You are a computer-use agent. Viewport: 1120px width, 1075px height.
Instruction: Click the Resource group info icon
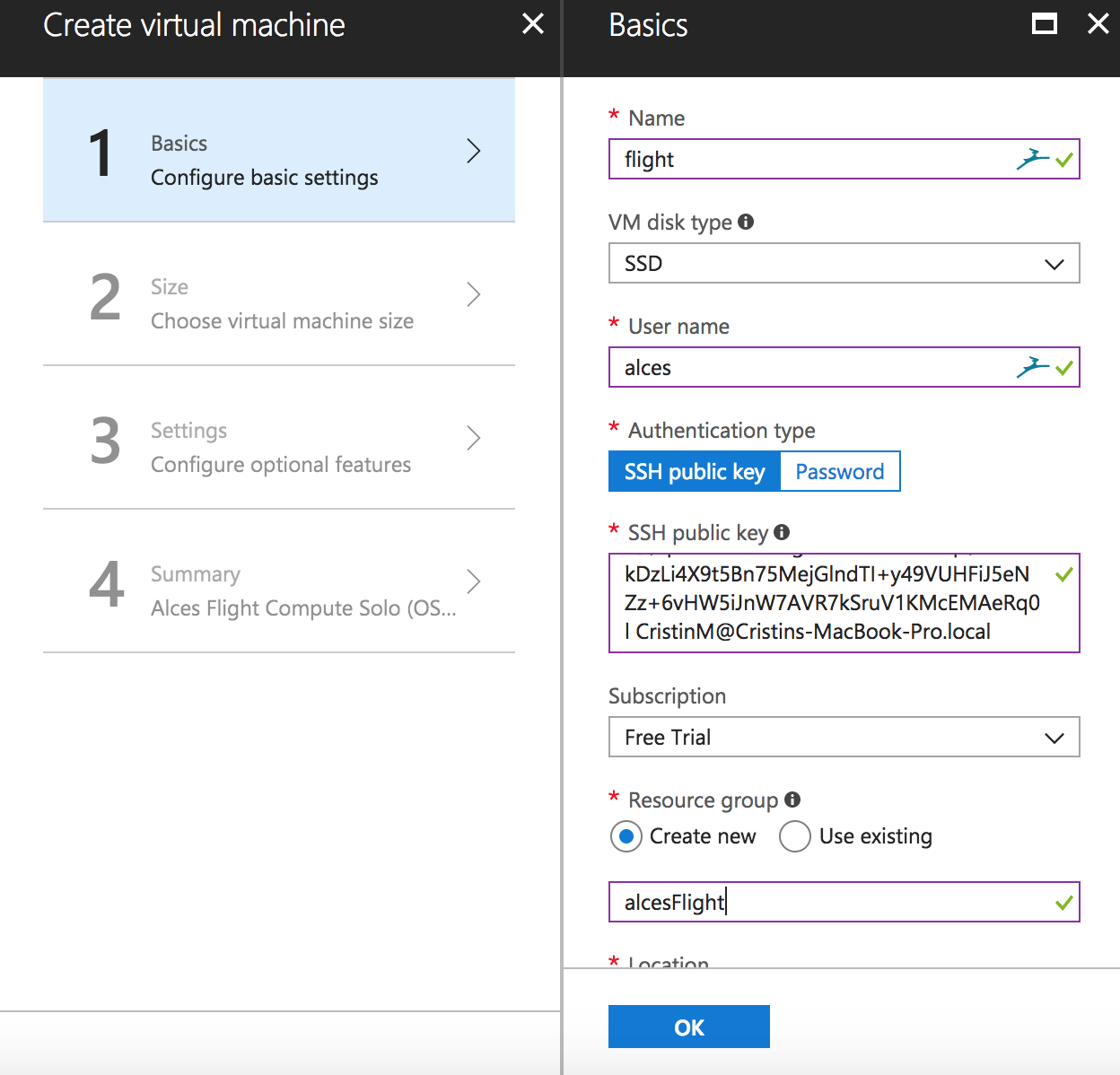pyautogui.click(x=792, y=800)
